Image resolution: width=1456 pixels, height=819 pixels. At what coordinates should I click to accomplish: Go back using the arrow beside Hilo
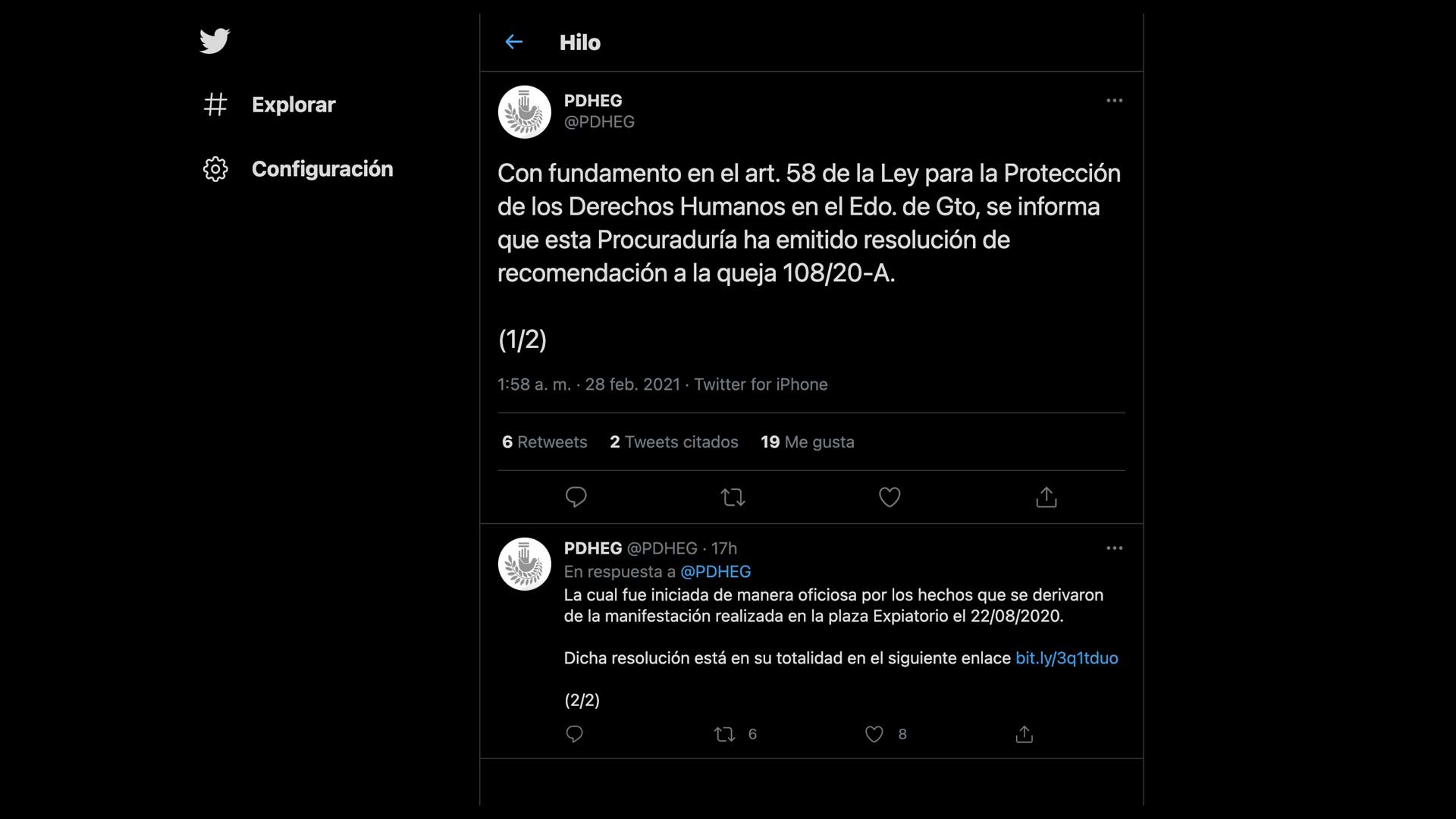click(514, 42)
